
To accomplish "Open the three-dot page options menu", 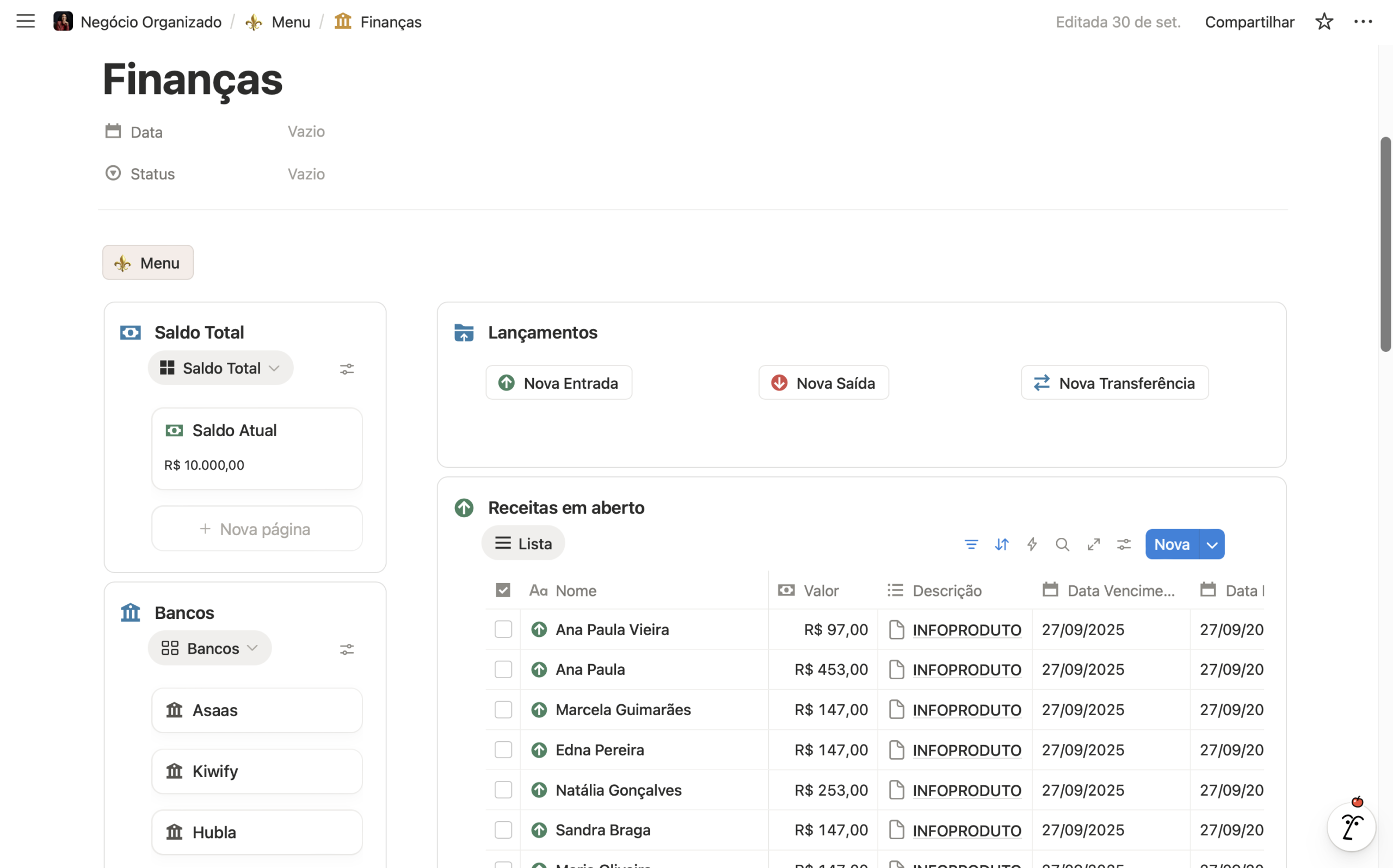I will pos(1363,22).
